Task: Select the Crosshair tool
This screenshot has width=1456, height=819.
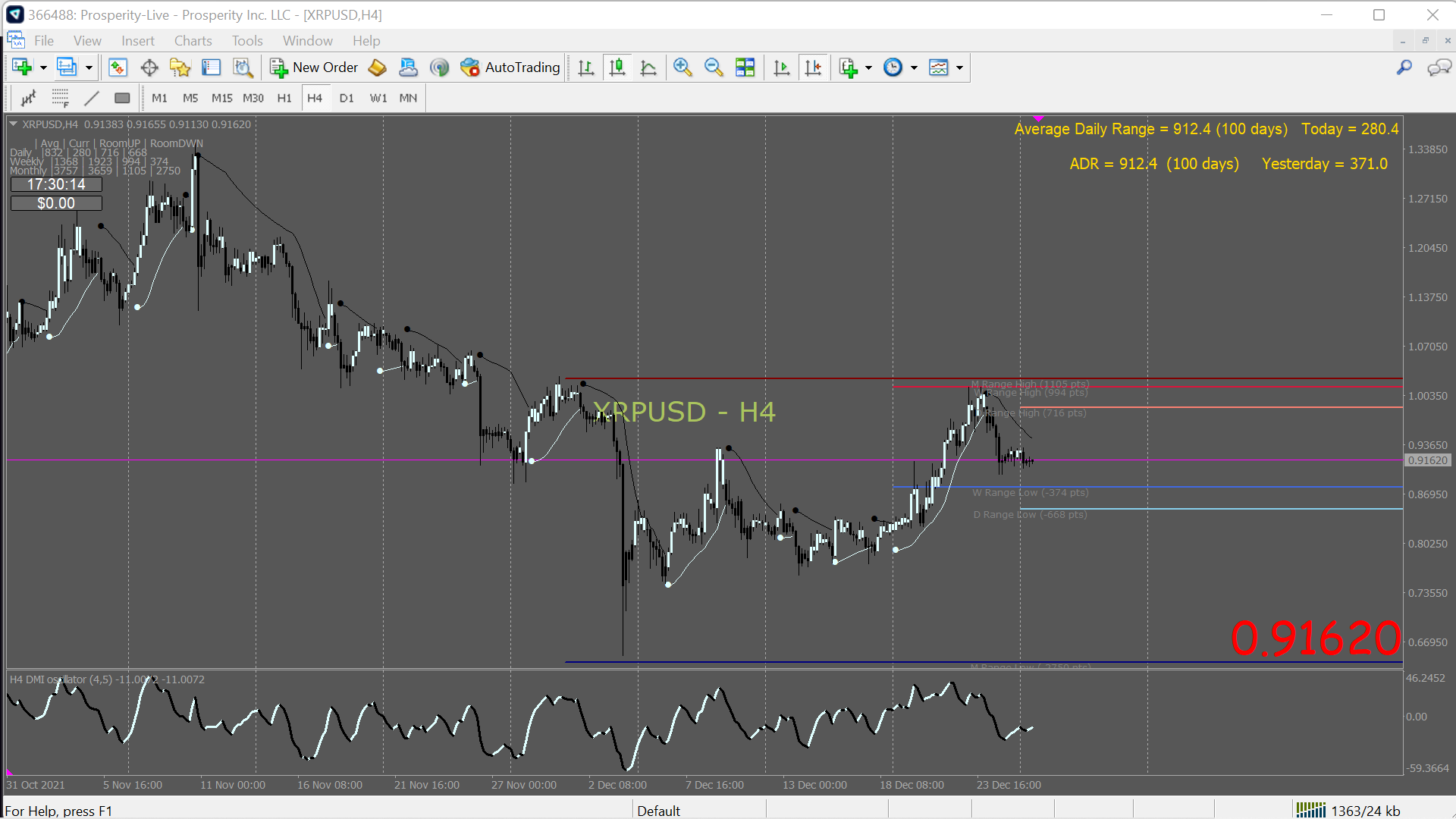Action: point(149,67)
